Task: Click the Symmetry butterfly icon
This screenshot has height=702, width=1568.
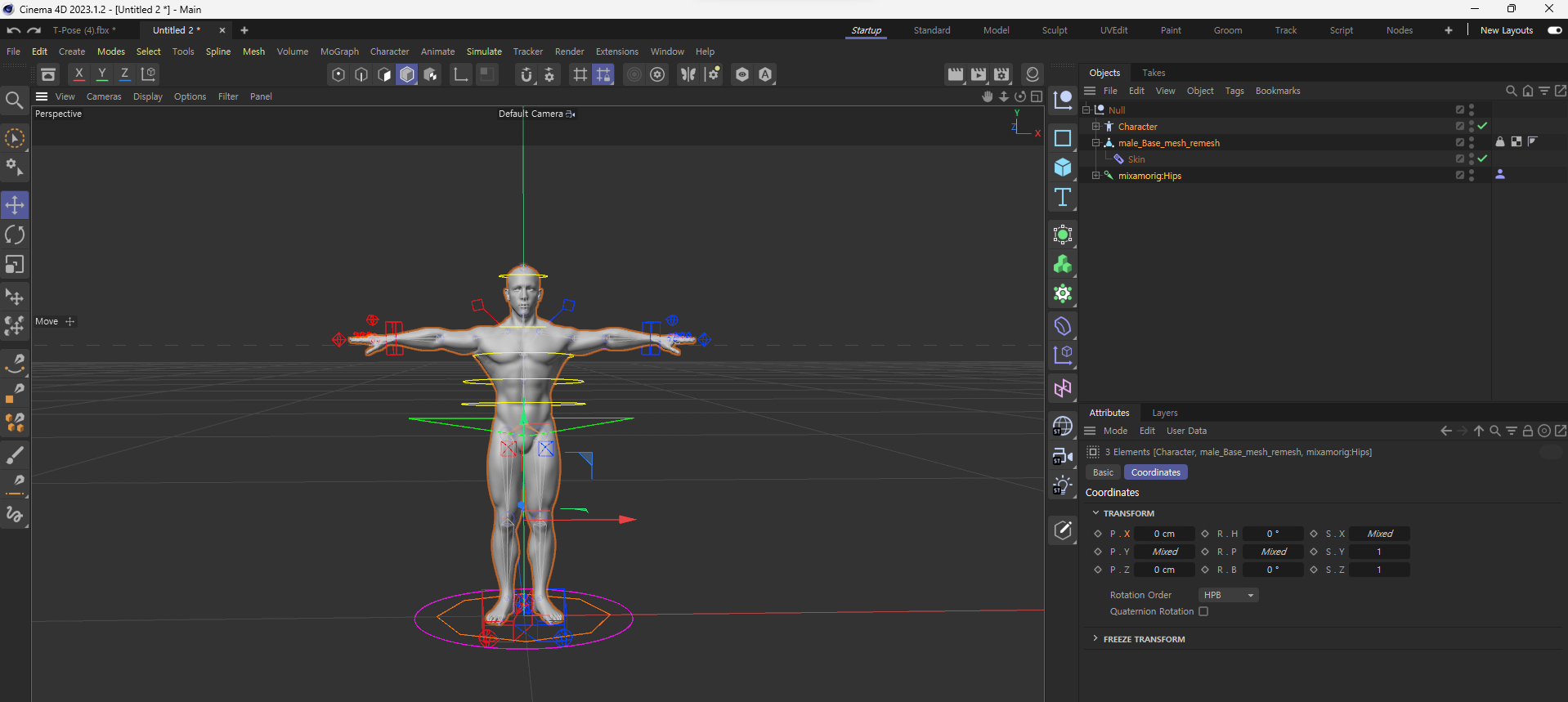Action: point(688,74)
